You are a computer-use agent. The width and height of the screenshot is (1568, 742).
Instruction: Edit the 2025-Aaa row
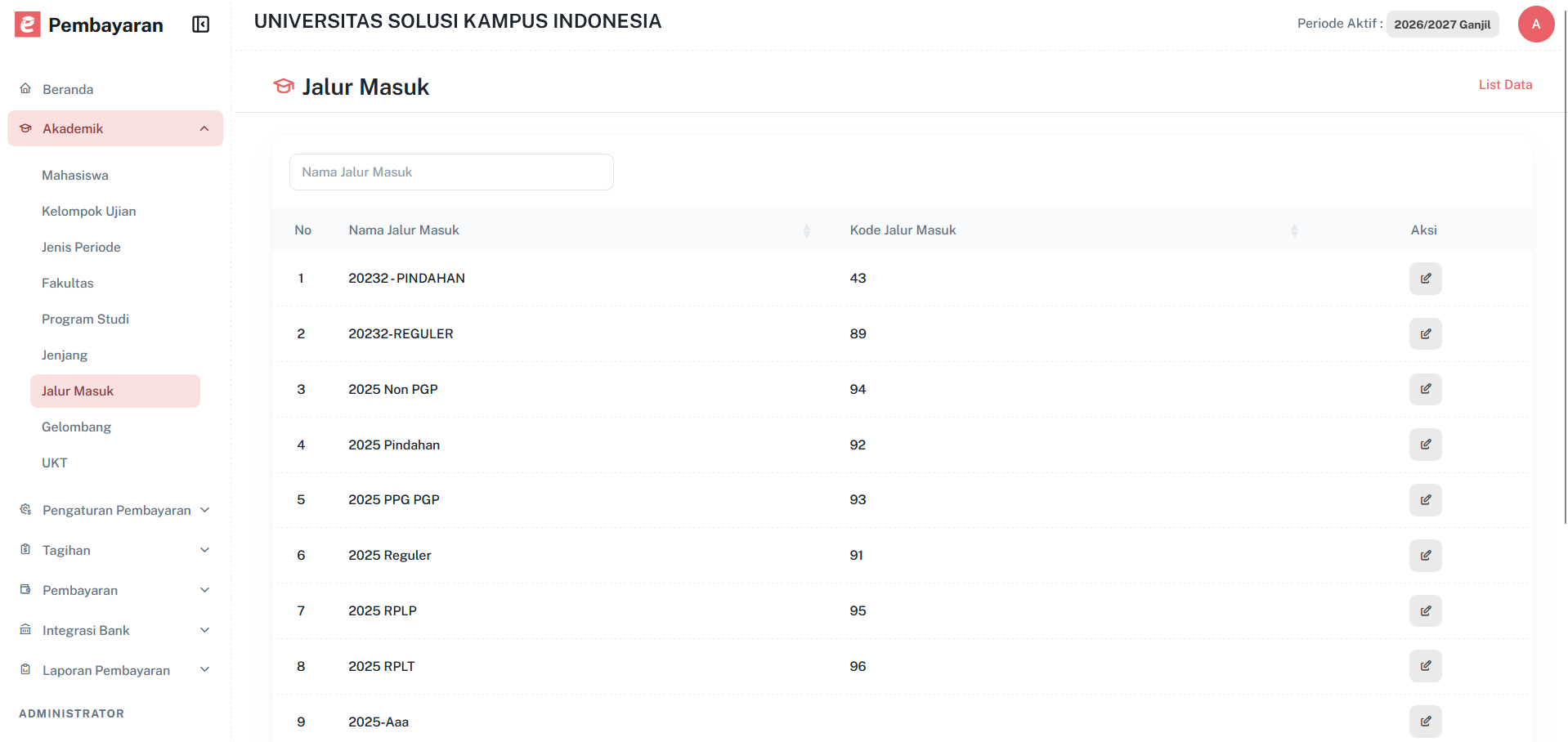pyautogui.click(x=1425, y=722)
